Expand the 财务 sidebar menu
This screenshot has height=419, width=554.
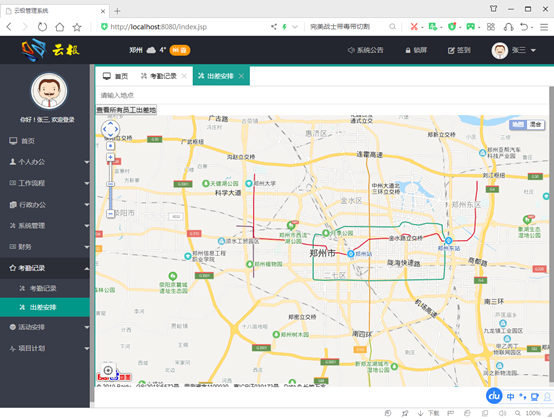[x=45, y=247]
